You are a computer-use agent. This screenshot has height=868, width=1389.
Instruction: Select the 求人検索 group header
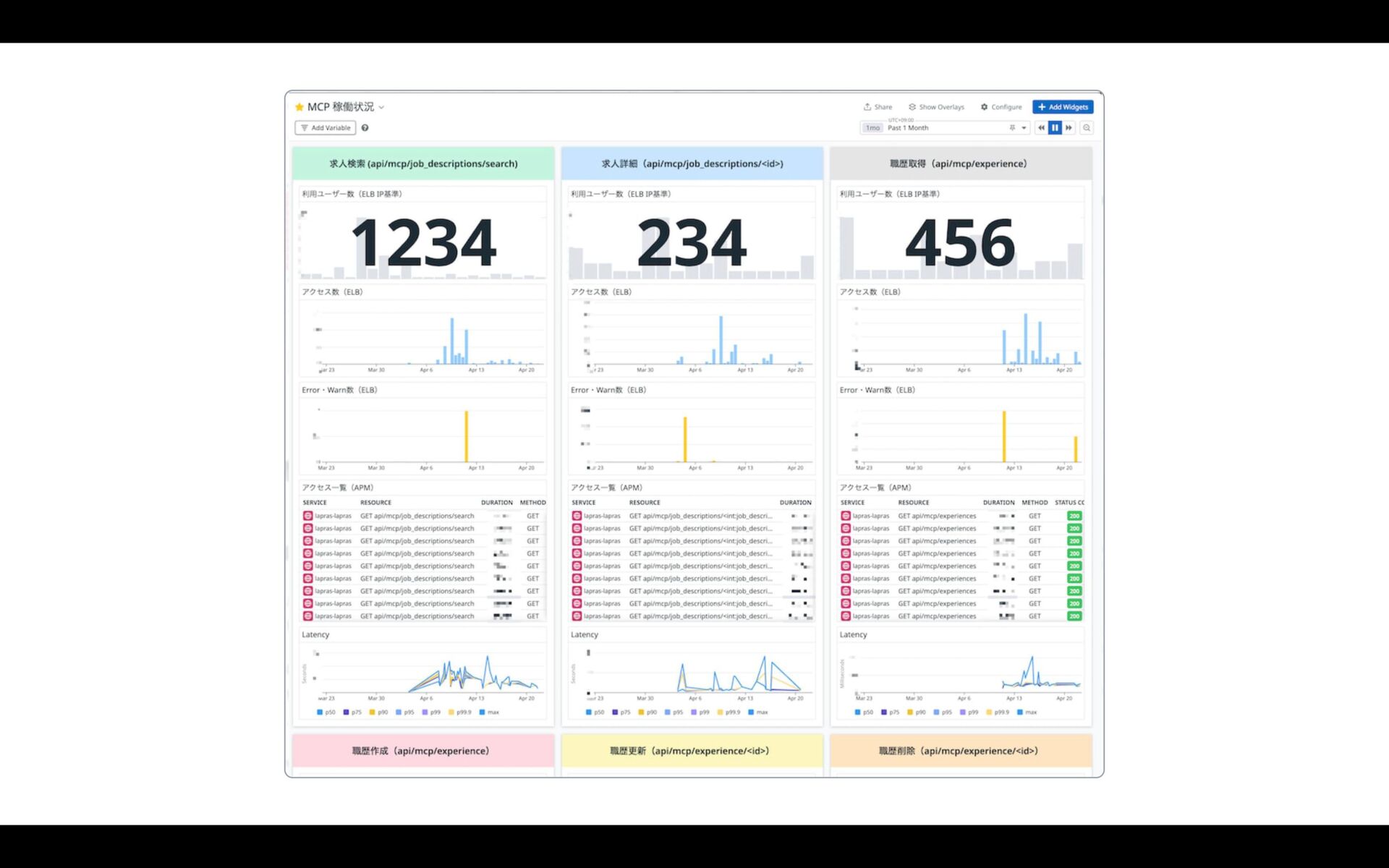(423, 164)
